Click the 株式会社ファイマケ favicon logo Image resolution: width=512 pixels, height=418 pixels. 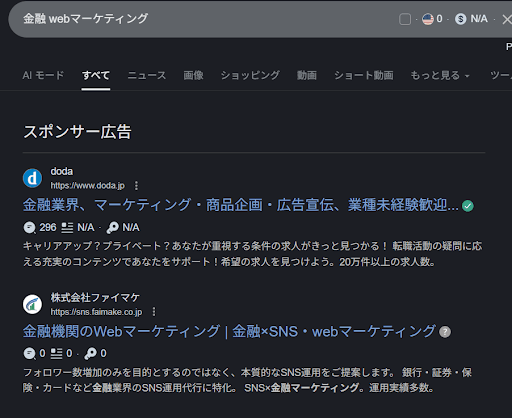32,304
